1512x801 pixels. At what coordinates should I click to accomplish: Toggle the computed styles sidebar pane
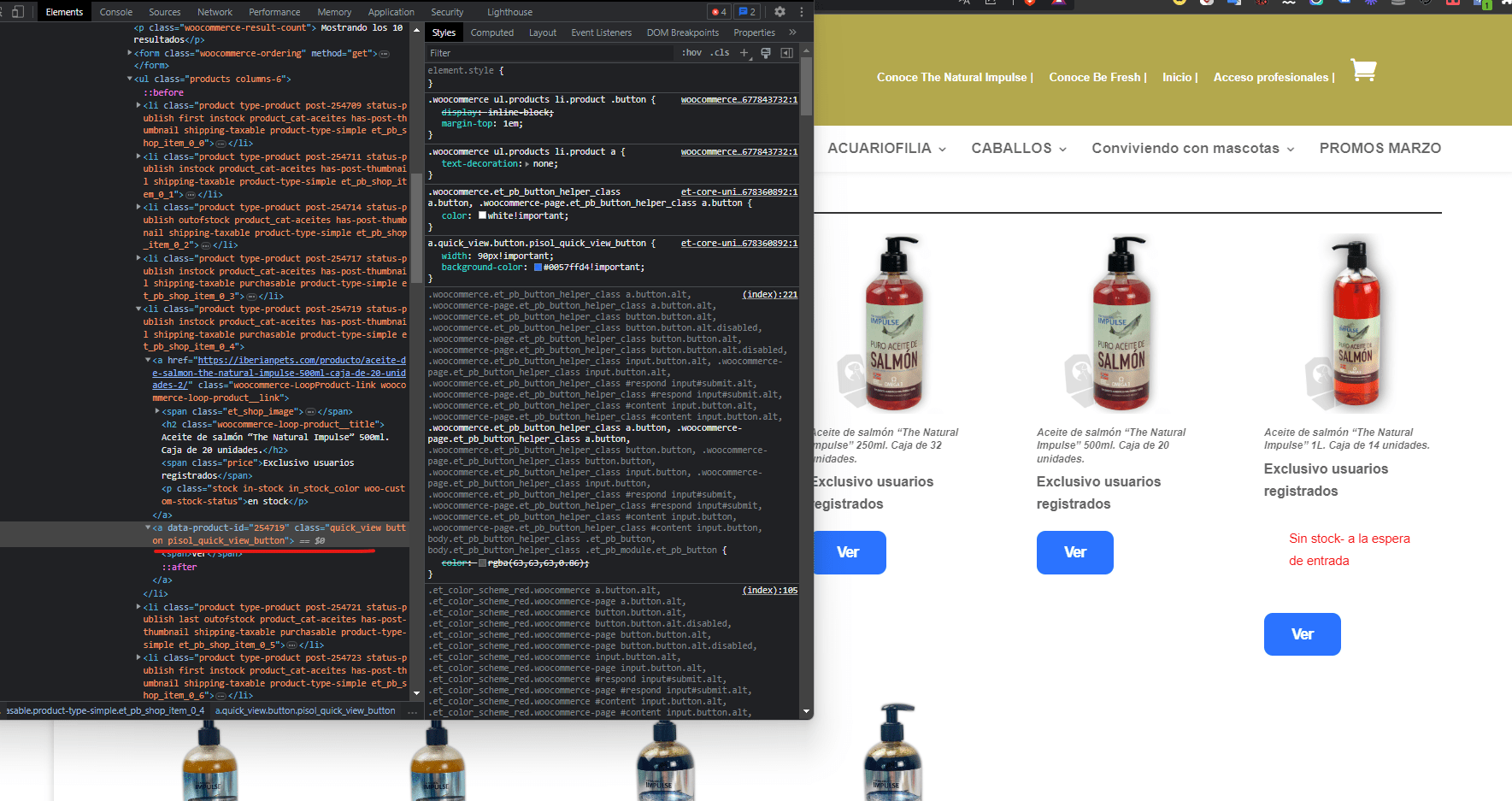point(786,53)
